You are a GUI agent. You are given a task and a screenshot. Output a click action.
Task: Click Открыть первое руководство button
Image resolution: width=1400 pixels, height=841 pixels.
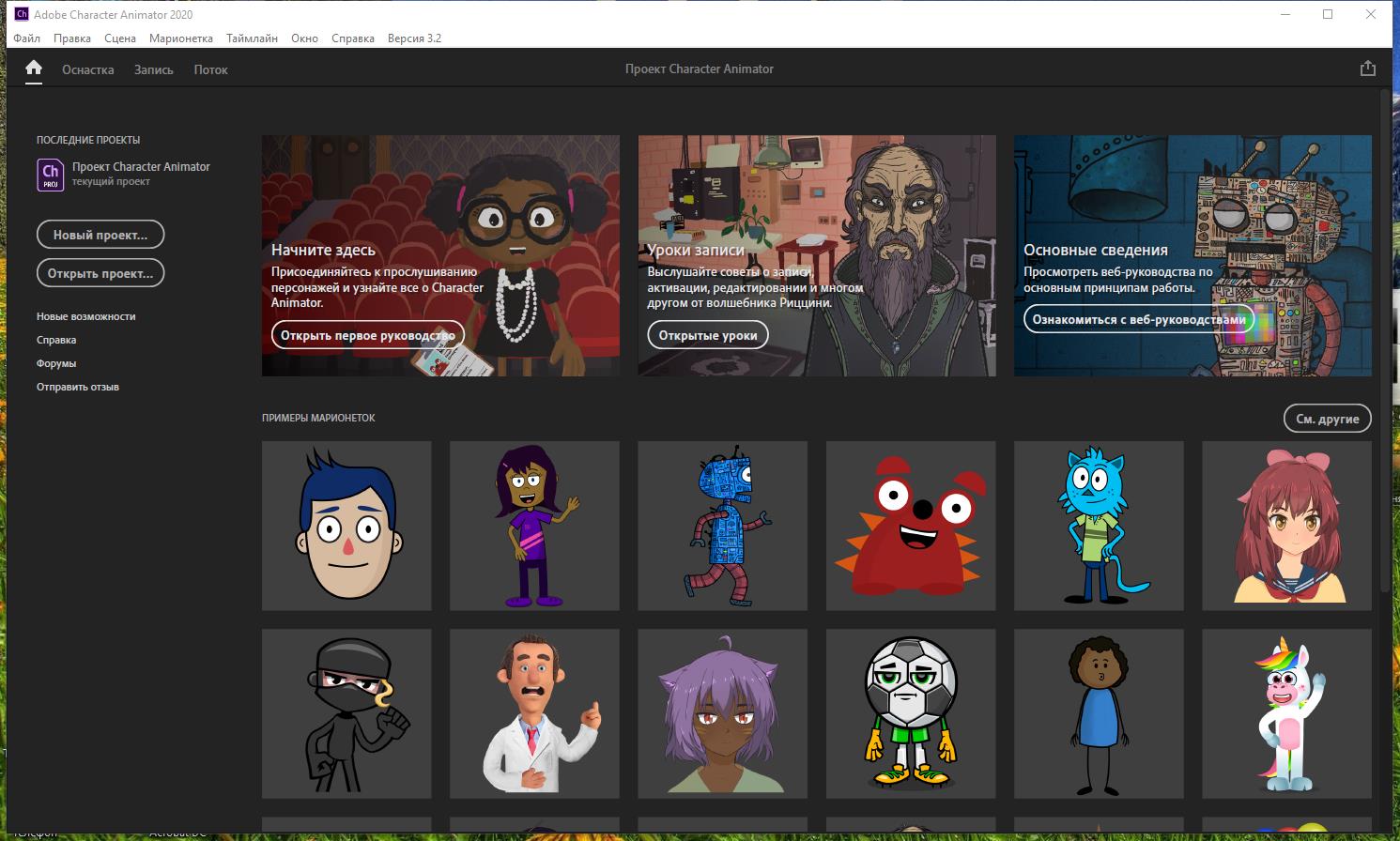click(367, 335)
